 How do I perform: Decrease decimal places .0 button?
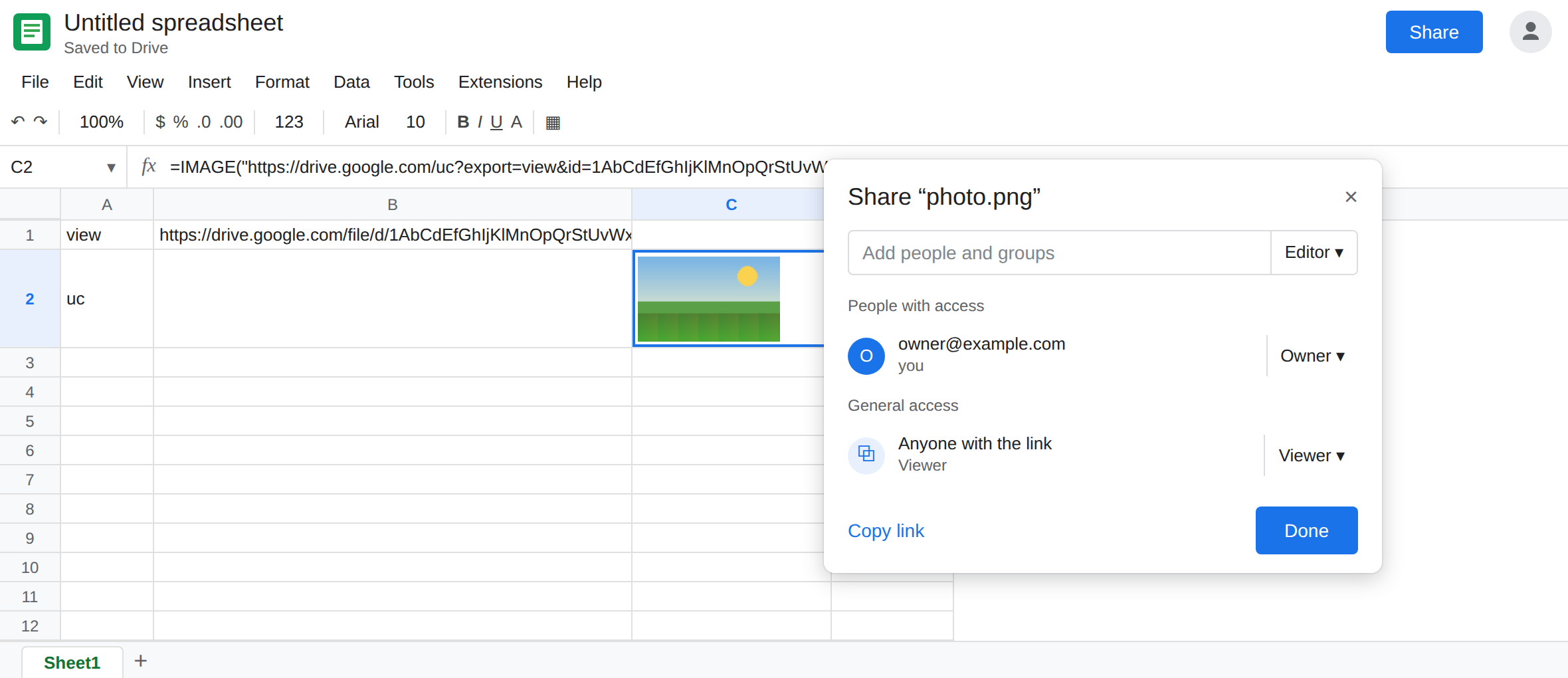point(204,122)
